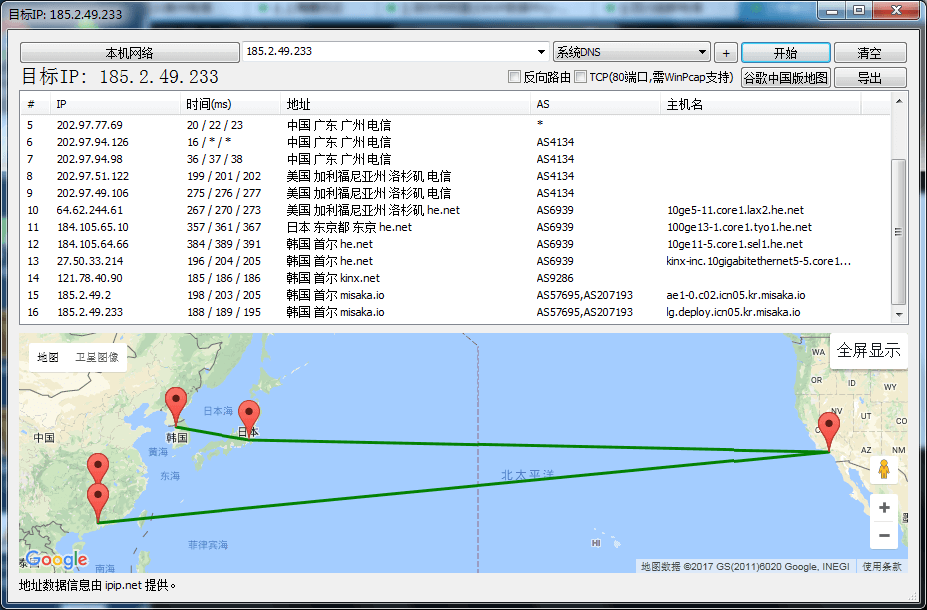
Task: Click the Google logo on map
Action: [x=56, y=560]
